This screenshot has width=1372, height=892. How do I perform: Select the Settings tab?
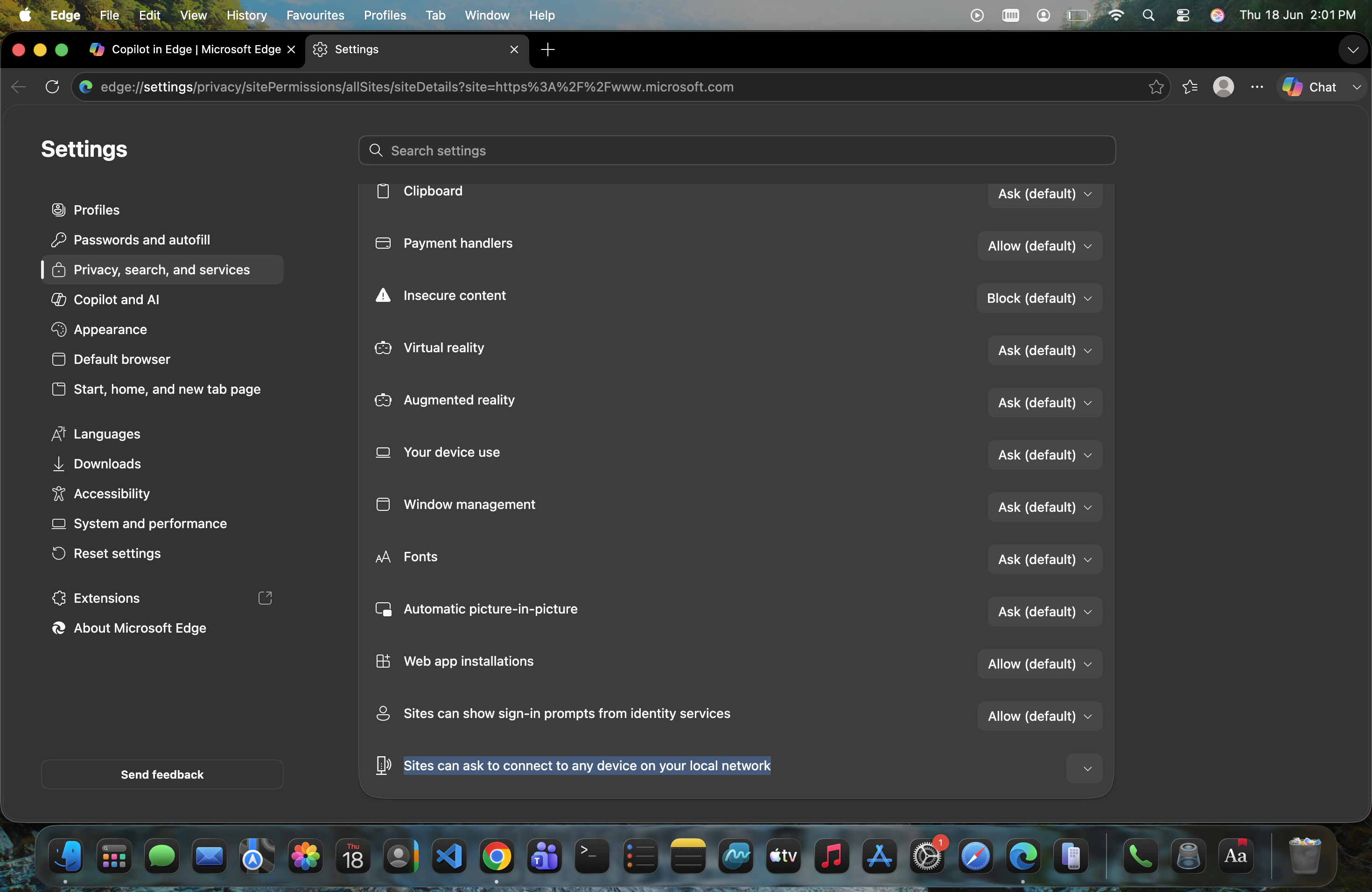[416, 49]
